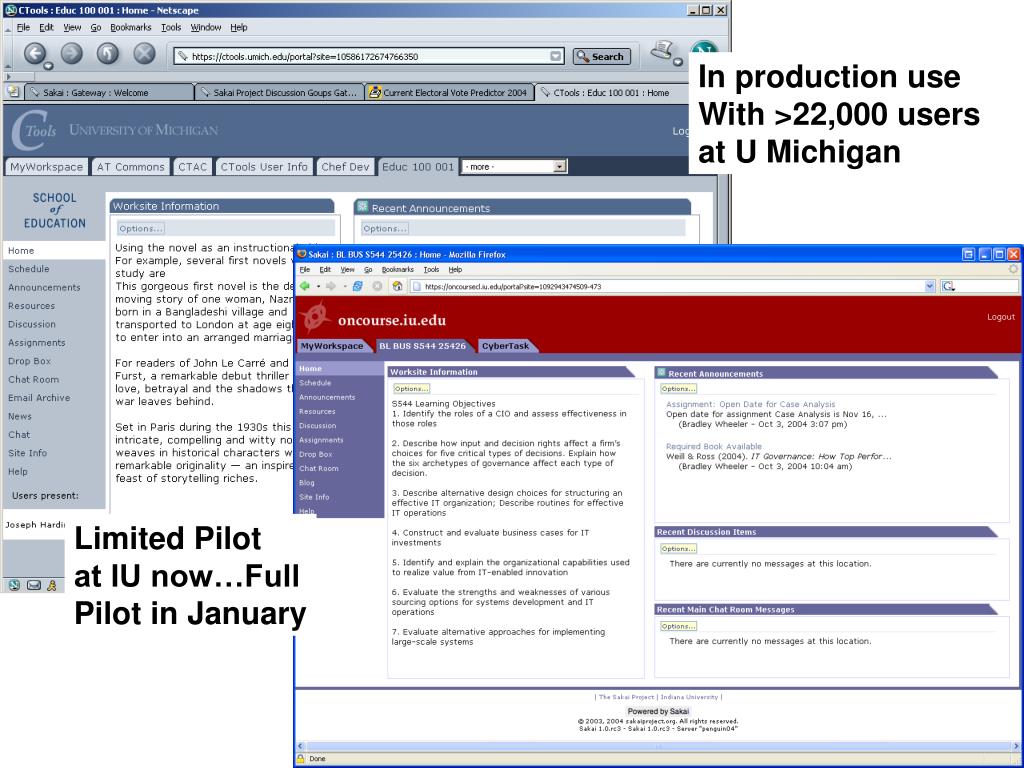Open the CTools '- more -' sites dropdown
The image size is (1024, 768).
[x=514, y=167]
